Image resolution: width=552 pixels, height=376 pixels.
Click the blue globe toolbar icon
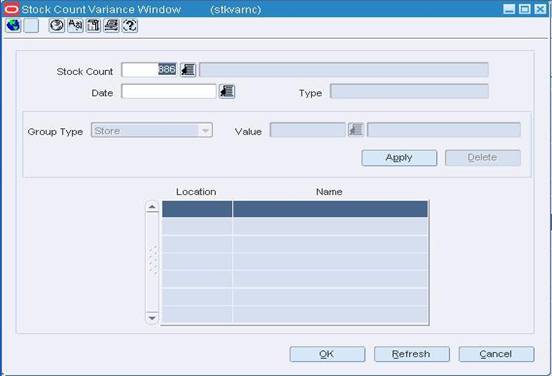(x=13, y=25)
